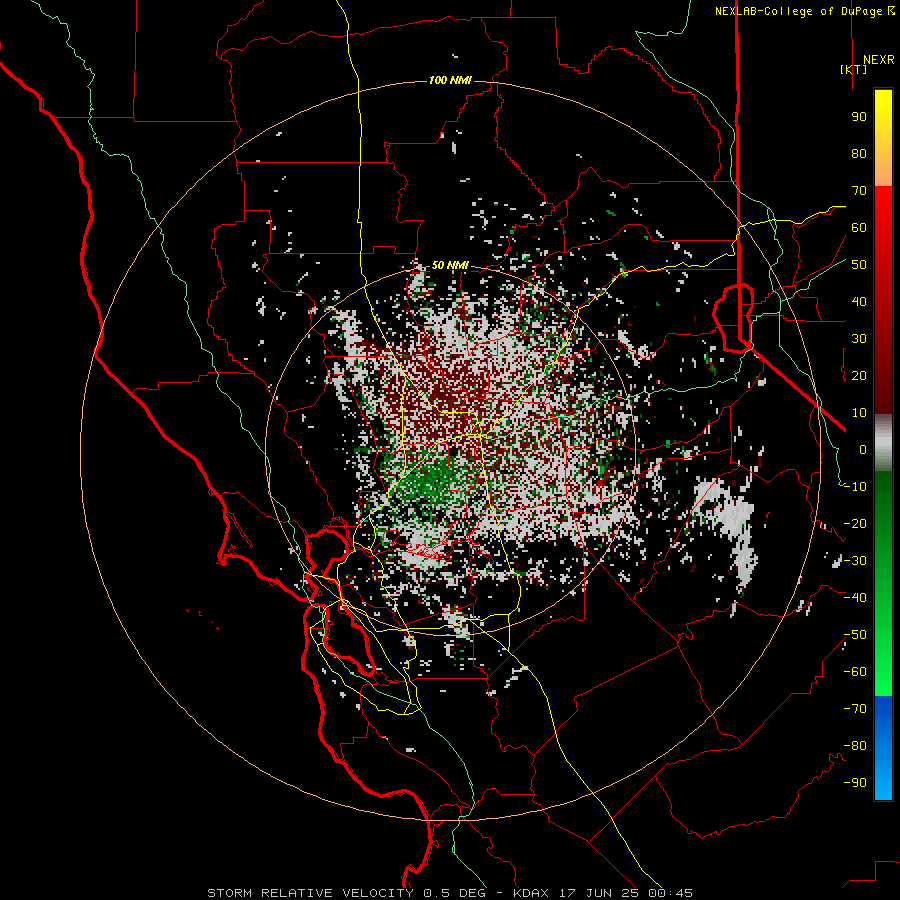Viewport: 900px width, 900px height.
Task: Click the gray zero-velocity segment of color bar
Action: point(883,443)
